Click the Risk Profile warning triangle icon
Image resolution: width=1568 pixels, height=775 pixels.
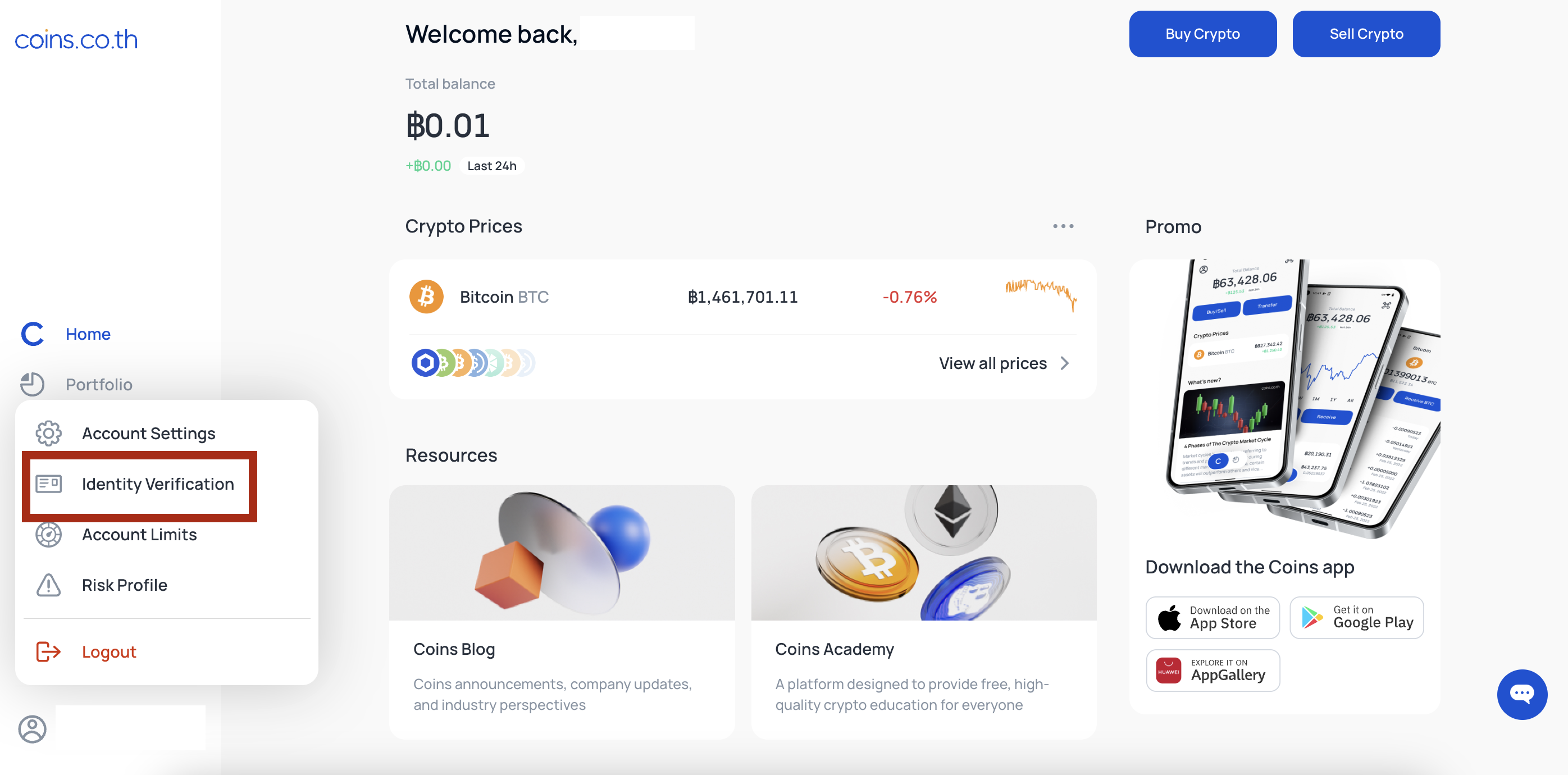[x=48, y=585]
